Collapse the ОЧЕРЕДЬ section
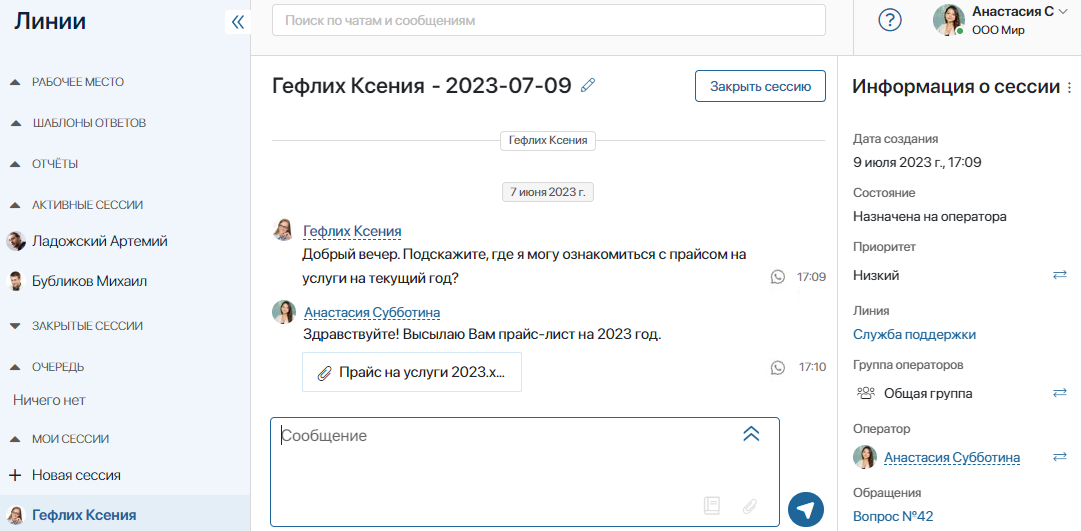 coord(15,366)
